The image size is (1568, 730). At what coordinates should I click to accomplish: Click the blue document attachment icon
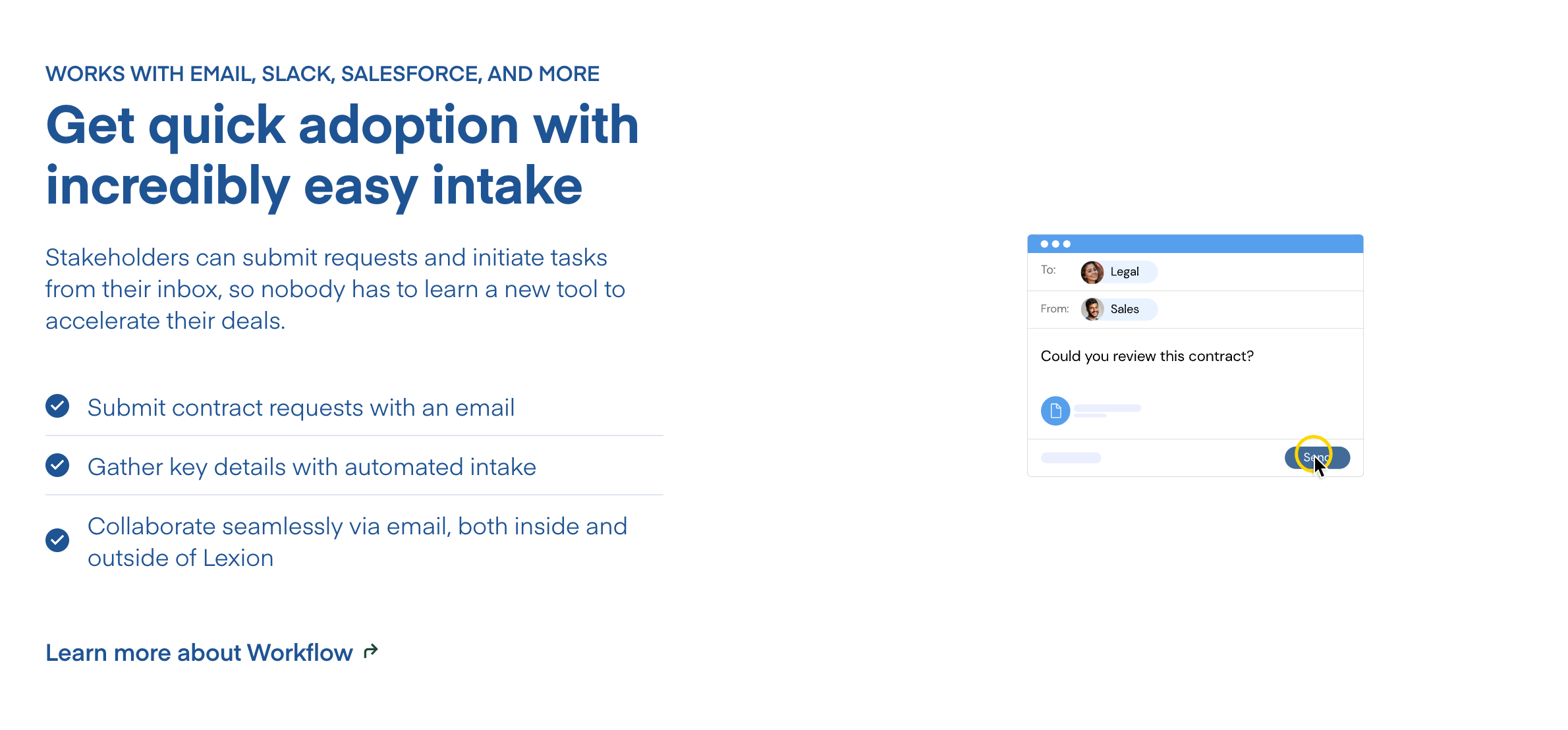click(1055, 411)
